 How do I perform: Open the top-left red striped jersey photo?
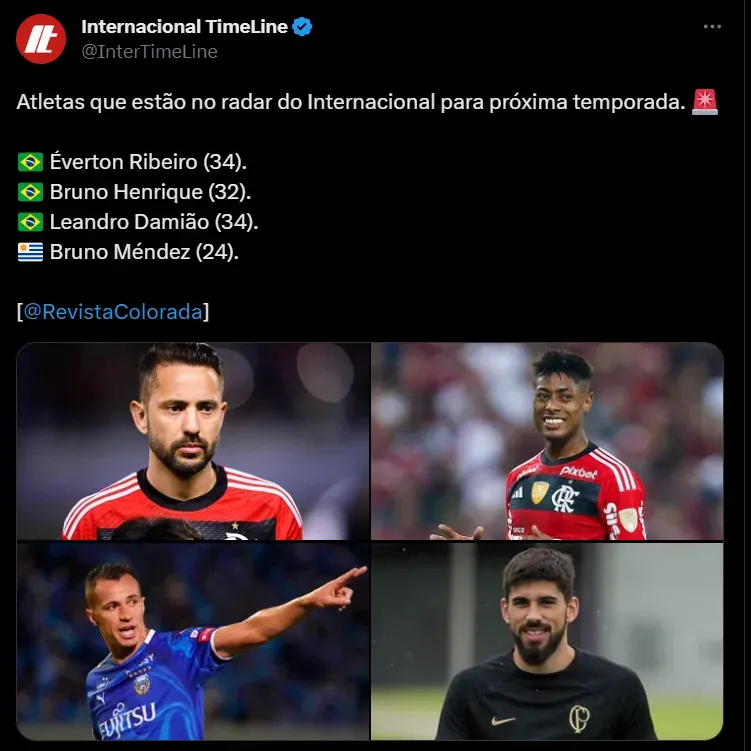point(193,441)
